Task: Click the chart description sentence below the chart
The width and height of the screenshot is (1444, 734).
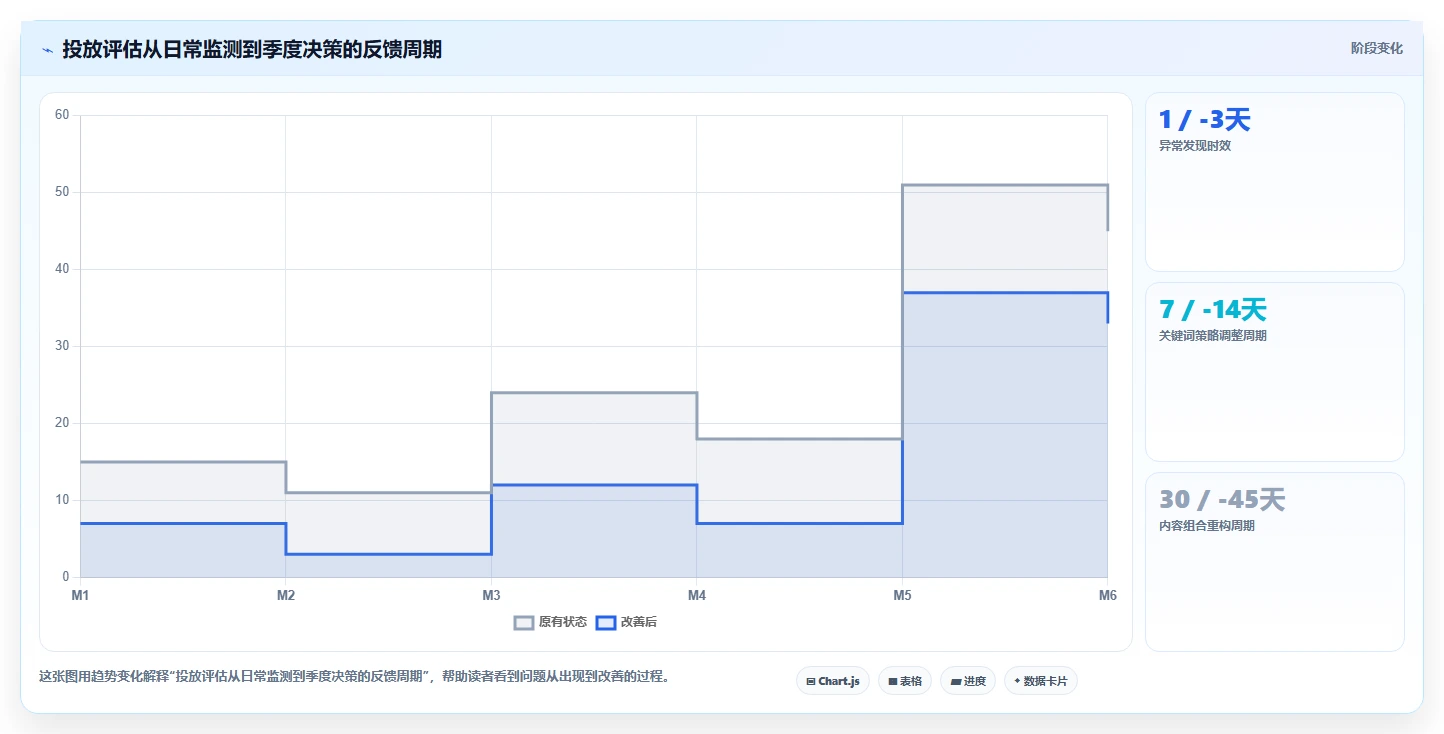Action: 354,677
